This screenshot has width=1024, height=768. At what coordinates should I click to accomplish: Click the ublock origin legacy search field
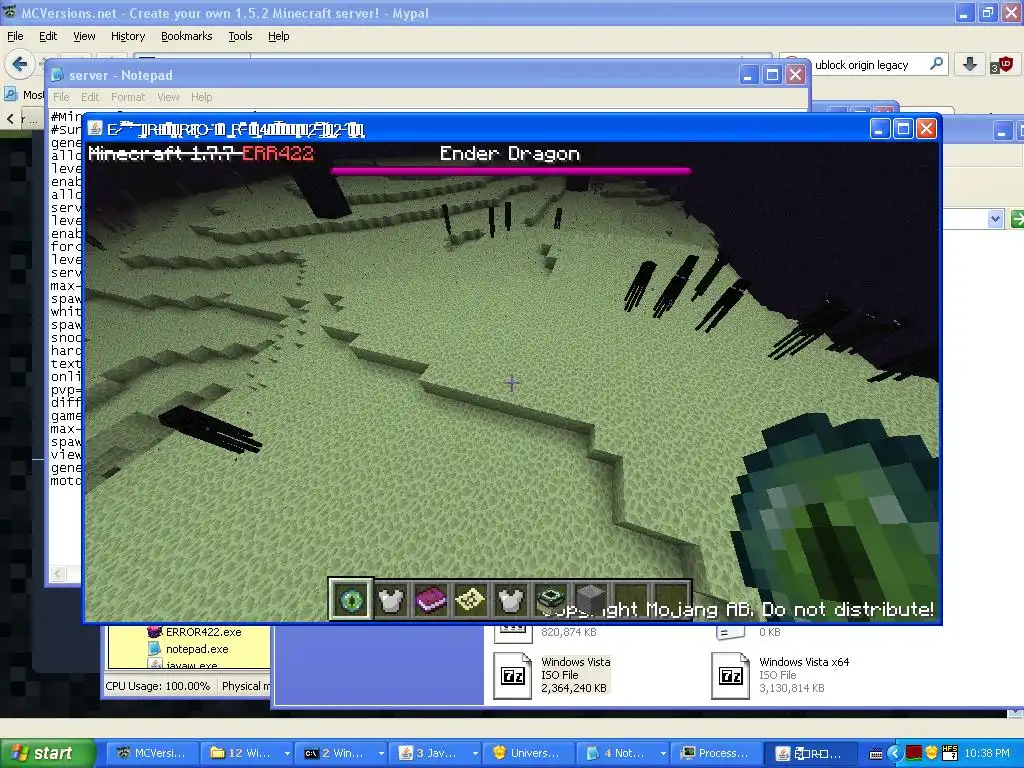tap(862, 65)
